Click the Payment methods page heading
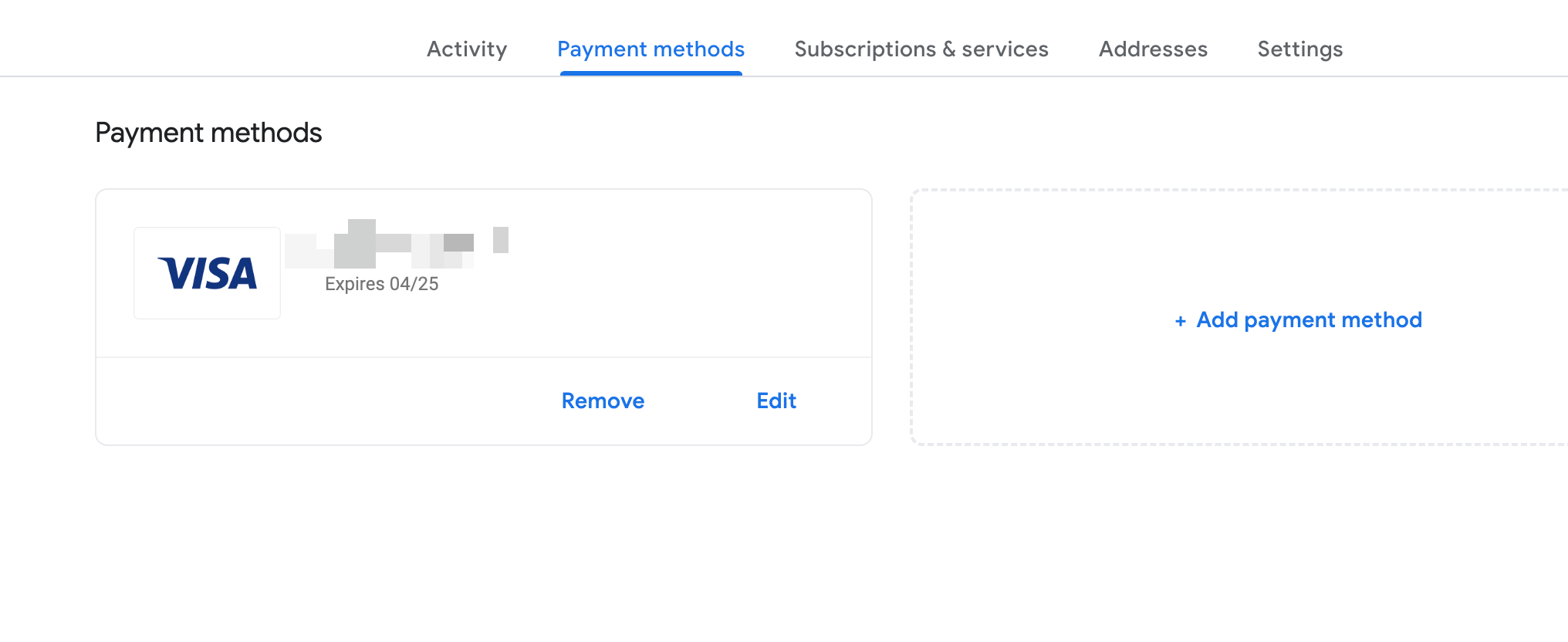Image resolution: width=1568 pixels, height=642 pixels. [x=208, y=133]
